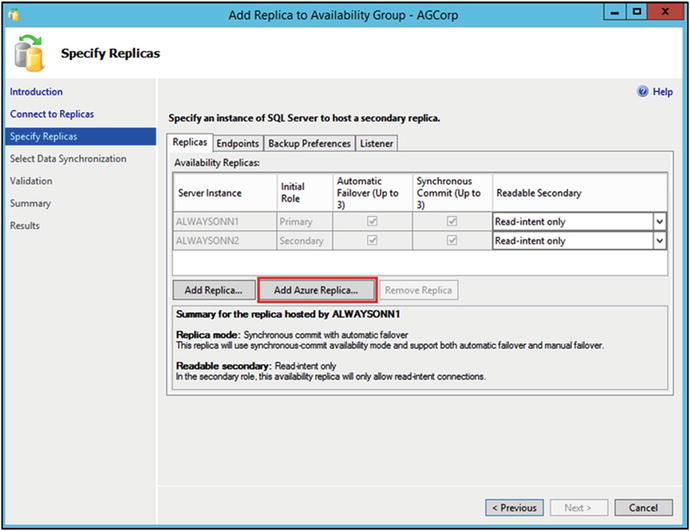Click the database replica wizard icon

point(29,53)
